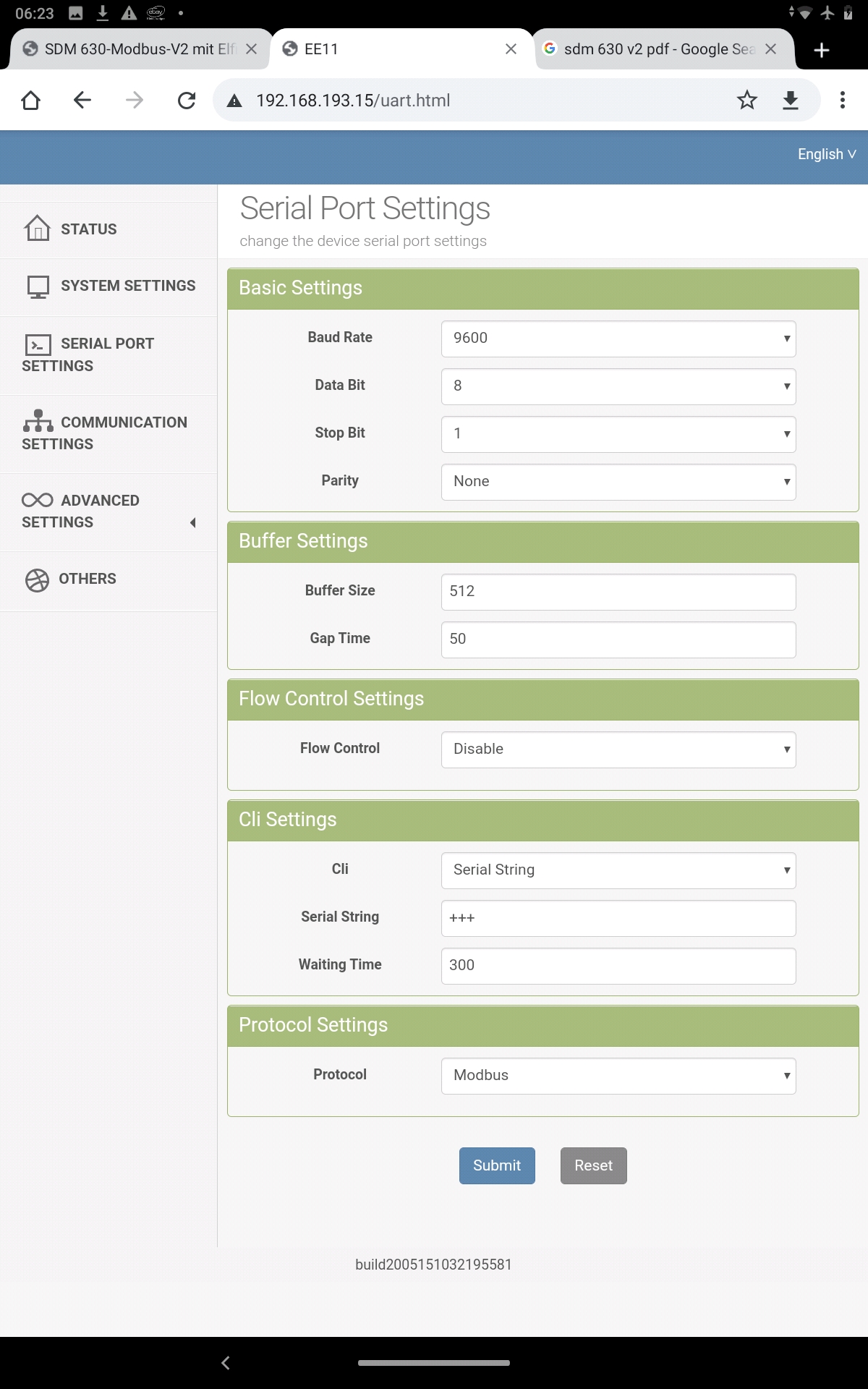The image size is (868, 1389).
Task: Click the browser home icon
Action: pos(30,100)
